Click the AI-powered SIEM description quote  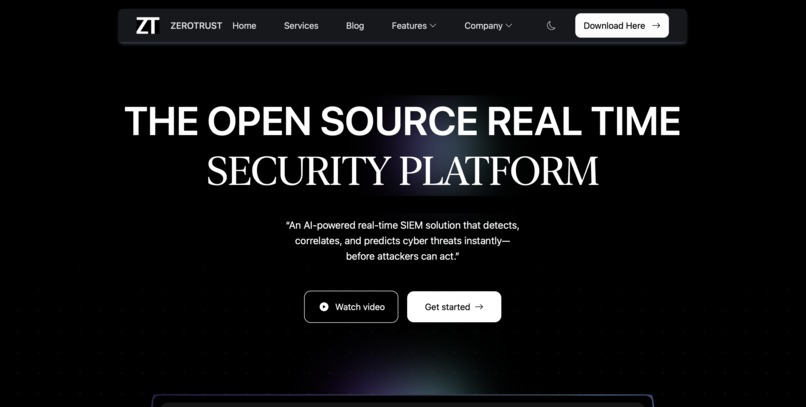(402, 240)
